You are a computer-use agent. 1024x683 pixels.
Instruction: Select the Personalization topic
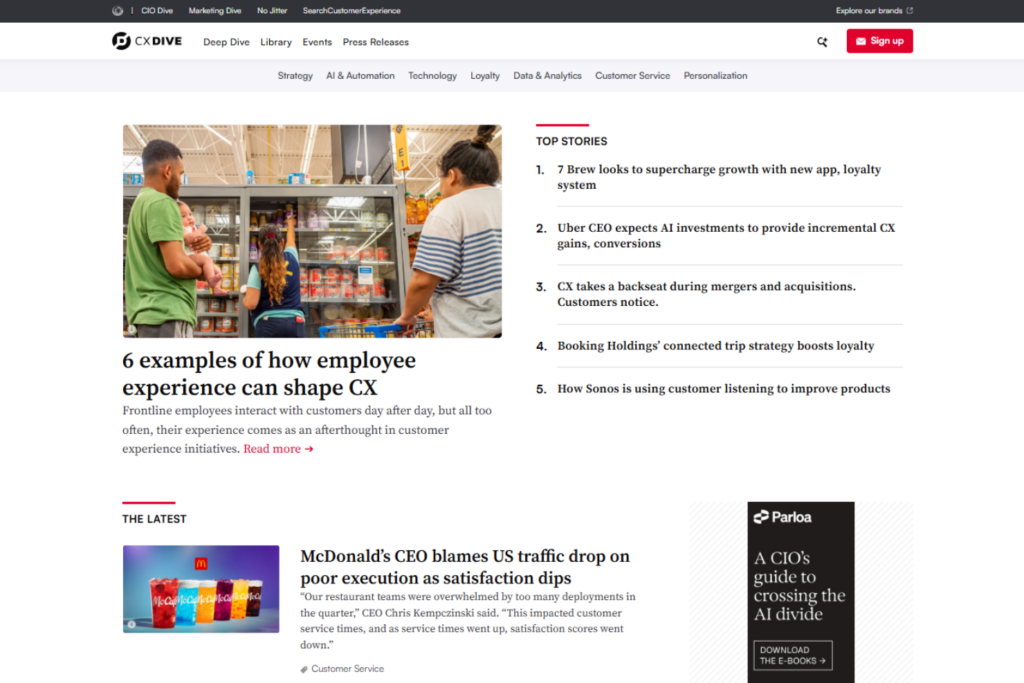(x=715, y=76)
